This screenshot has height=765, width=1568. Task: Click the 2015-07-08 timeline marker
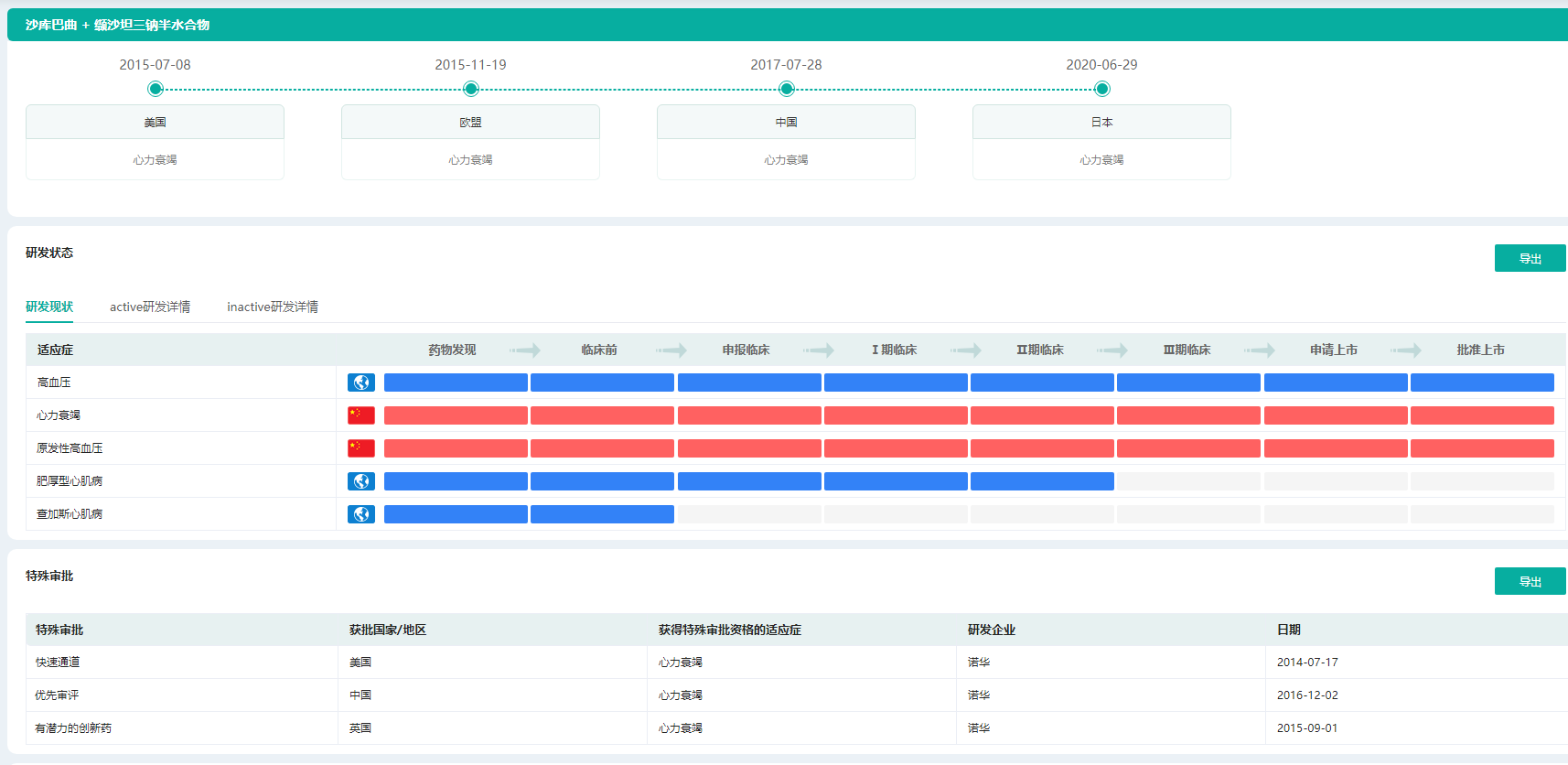coord(156,89)
